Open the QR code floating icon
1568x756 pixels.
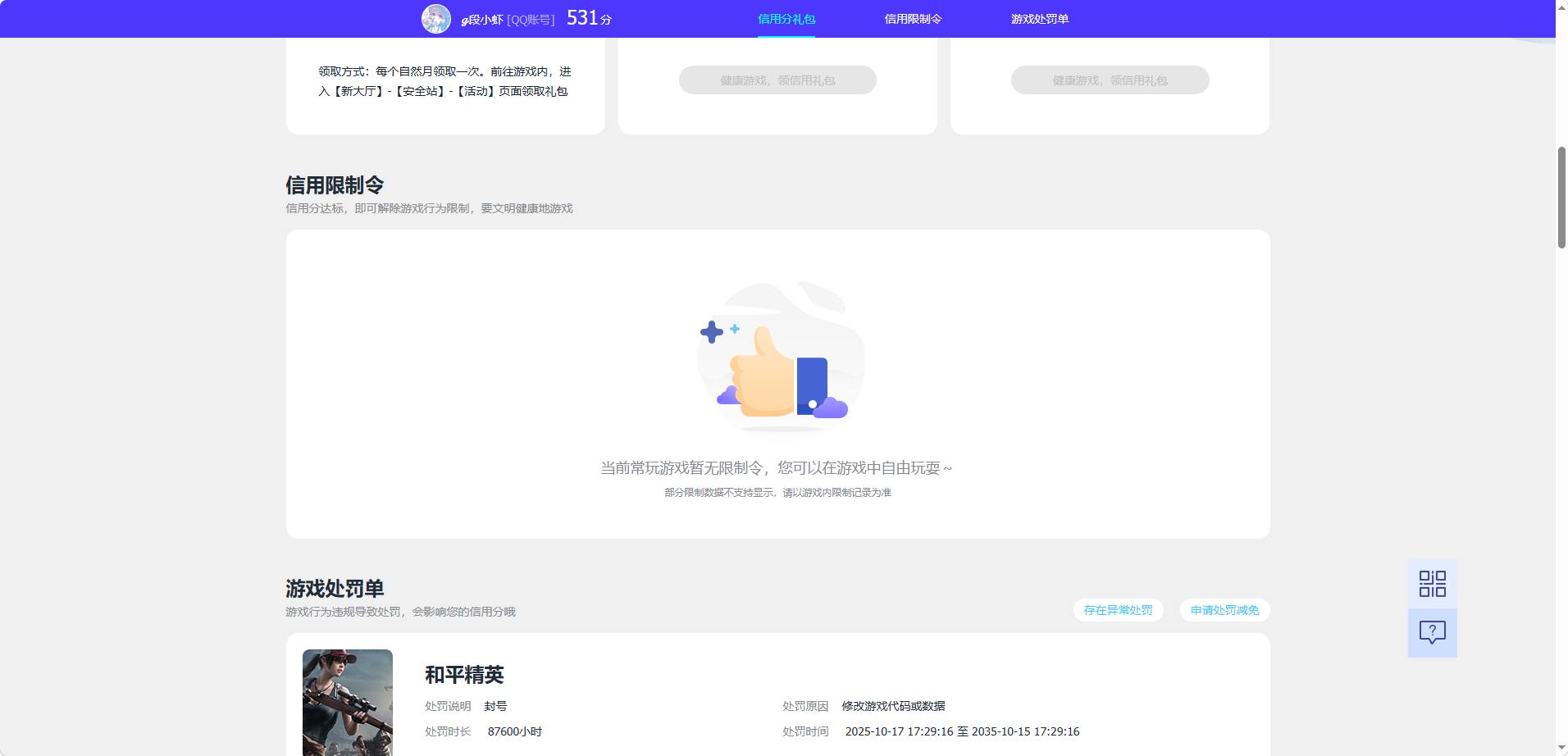point(1432,584)
